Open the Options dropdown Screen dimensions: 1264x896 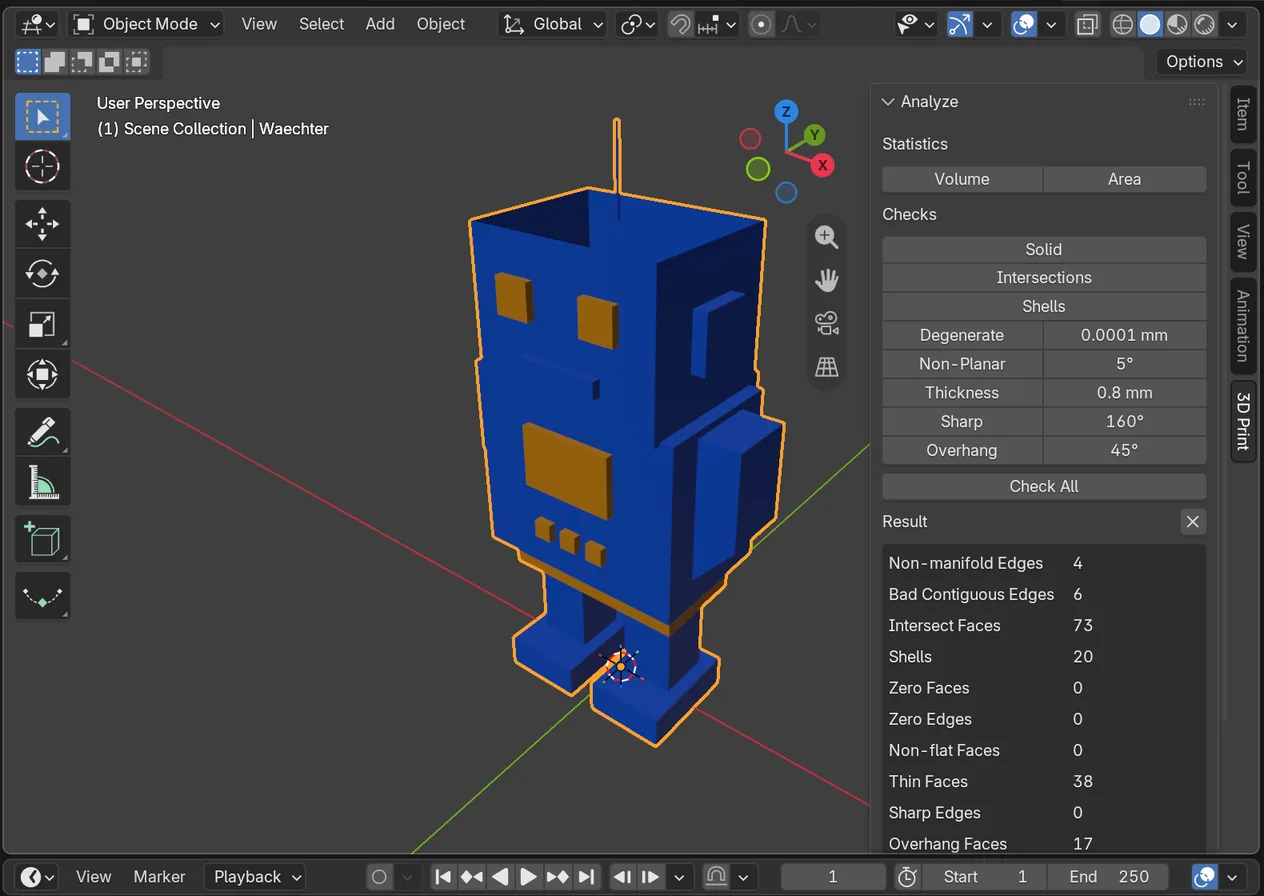[1203, 62]
